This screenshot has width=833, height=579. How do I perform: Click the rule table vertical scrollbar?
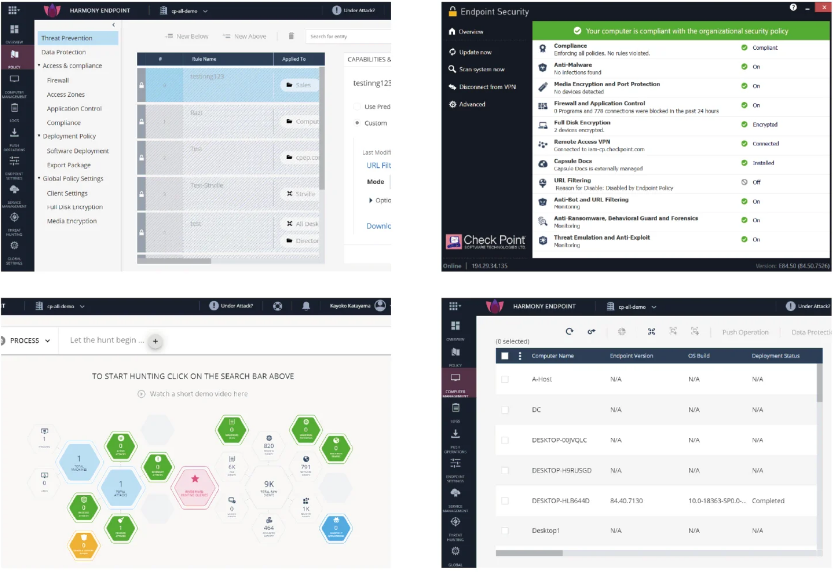(x=322, y=127)
